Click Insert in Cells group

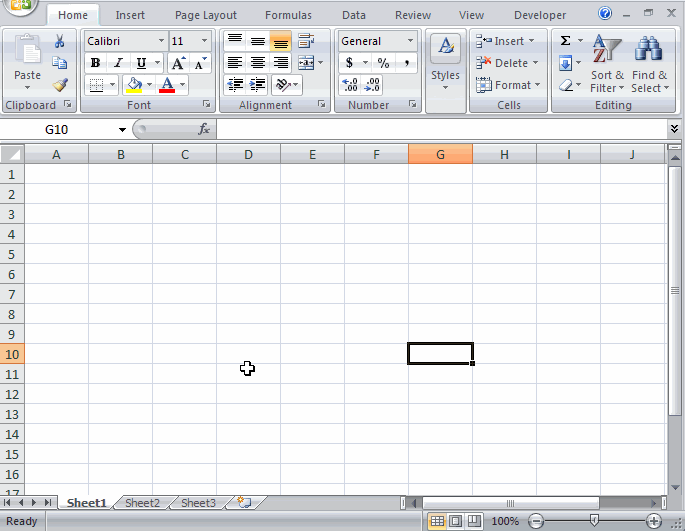tap(505, 41)
